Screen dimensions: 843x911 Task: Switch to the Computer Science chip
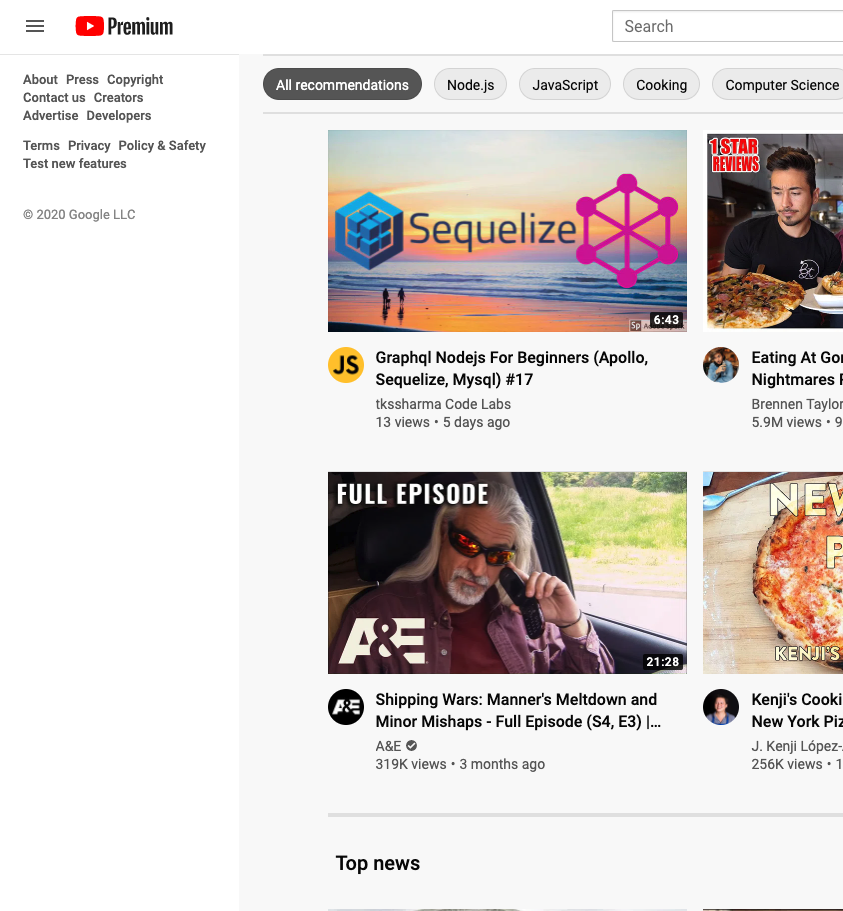[780, 85]
